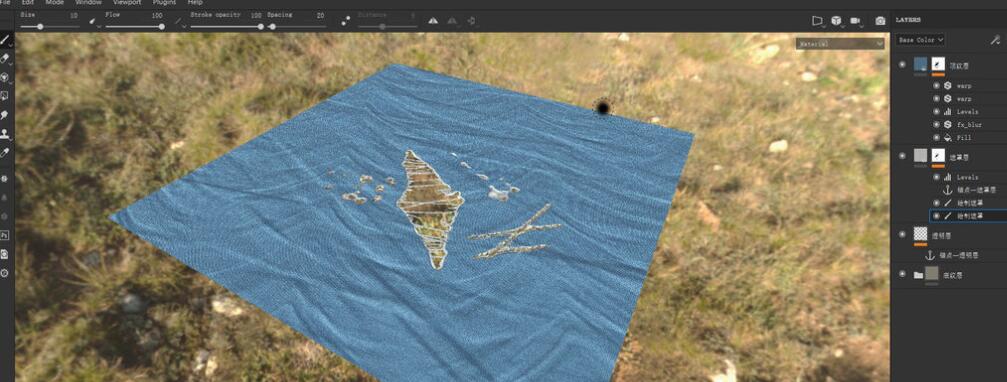Toggle visibility of the Fill effect
The width and height of the screenshot is (1007, 382).
click(x=936, y=137)
